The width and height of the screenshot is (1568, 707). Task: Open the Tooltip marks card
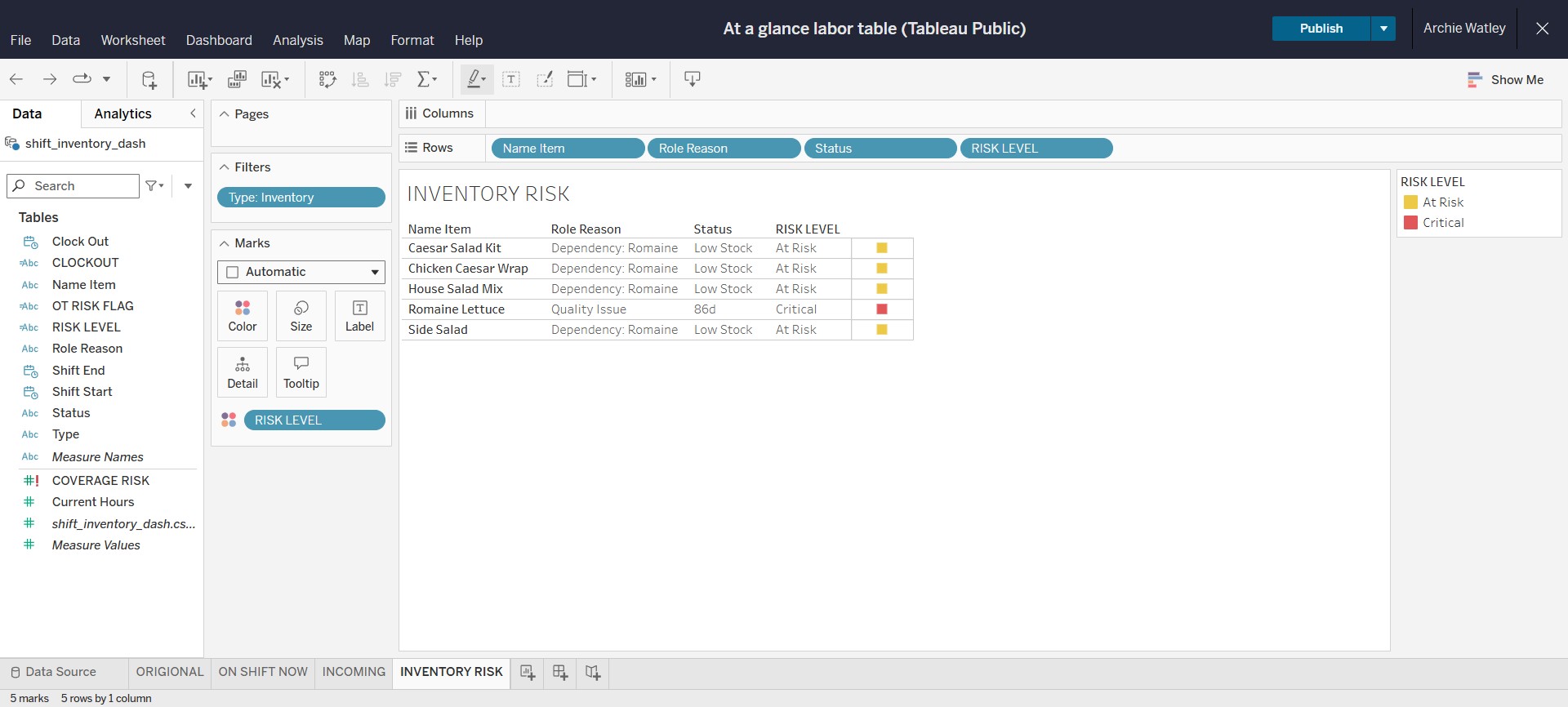coord(301,372)
